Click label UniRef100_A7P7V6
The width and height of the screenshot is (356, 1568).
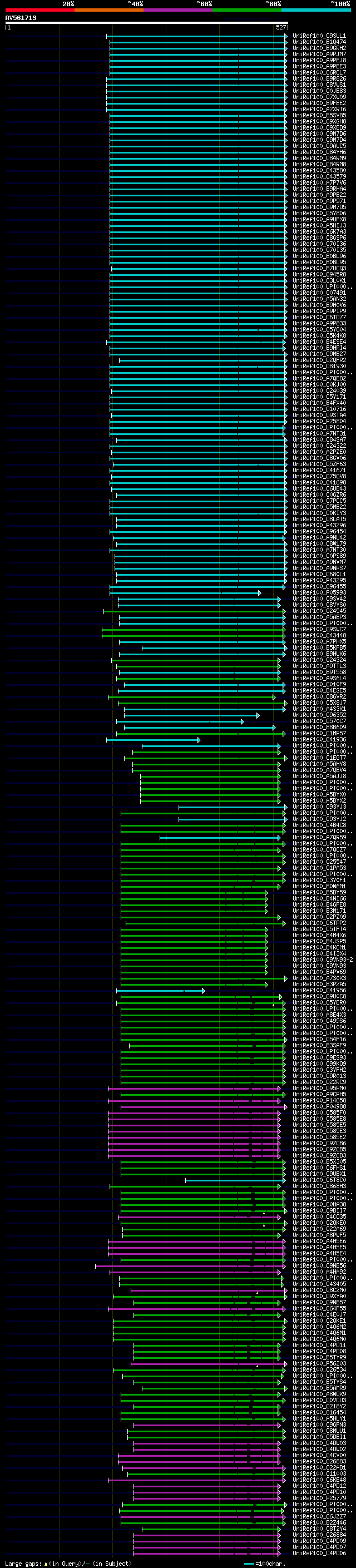coord(319,182)
